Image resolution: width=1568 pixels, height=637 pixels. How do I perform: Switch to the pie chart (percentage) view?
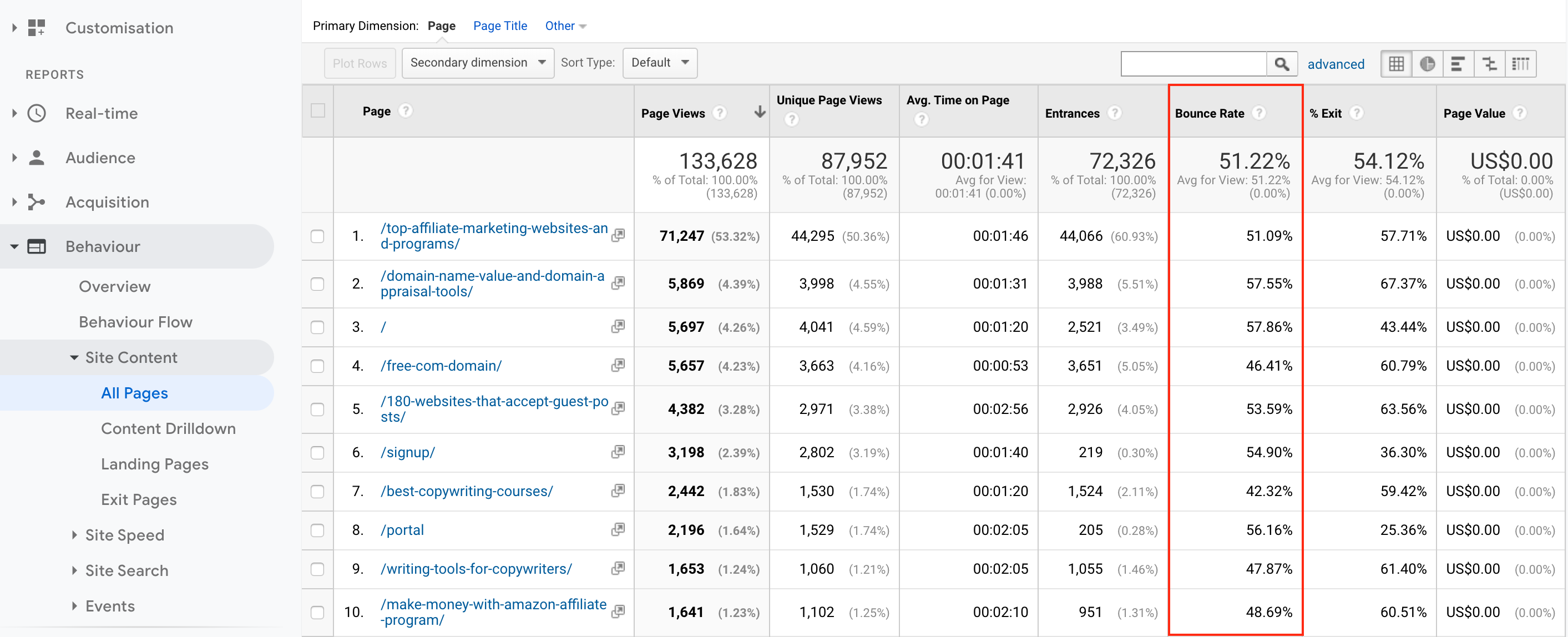(1428, 63)
